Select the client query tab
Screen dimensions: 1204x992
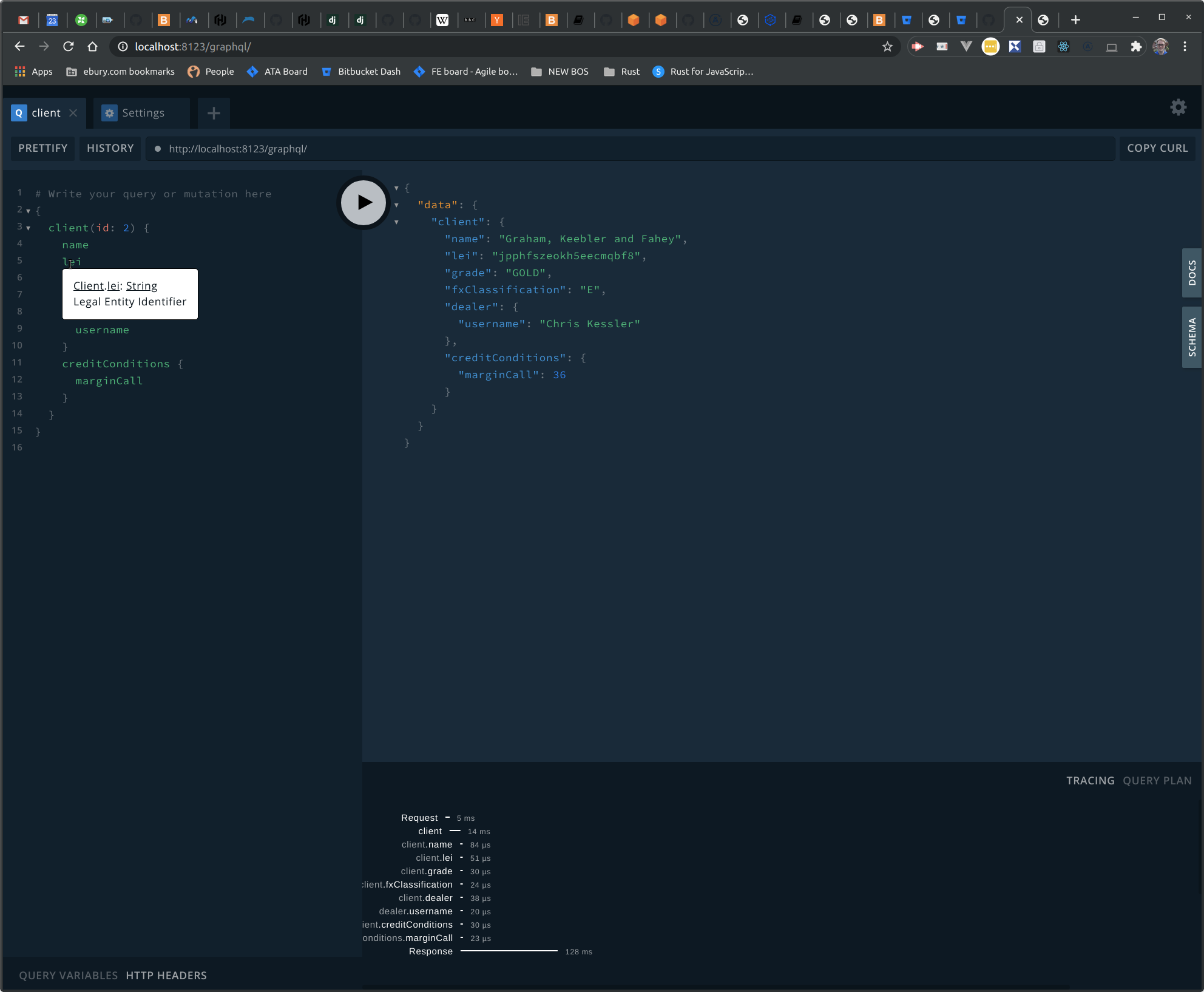[46, 113]
